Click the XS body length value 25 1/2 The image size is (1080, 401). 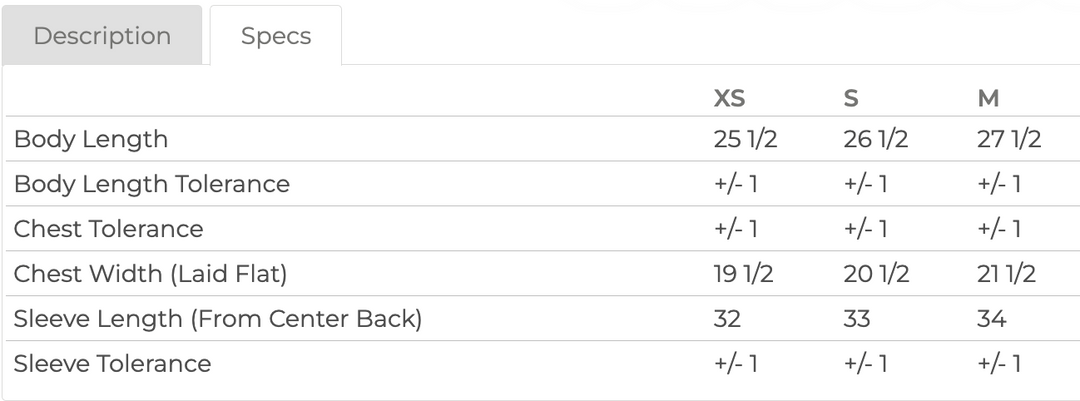(x=745, y=139)
